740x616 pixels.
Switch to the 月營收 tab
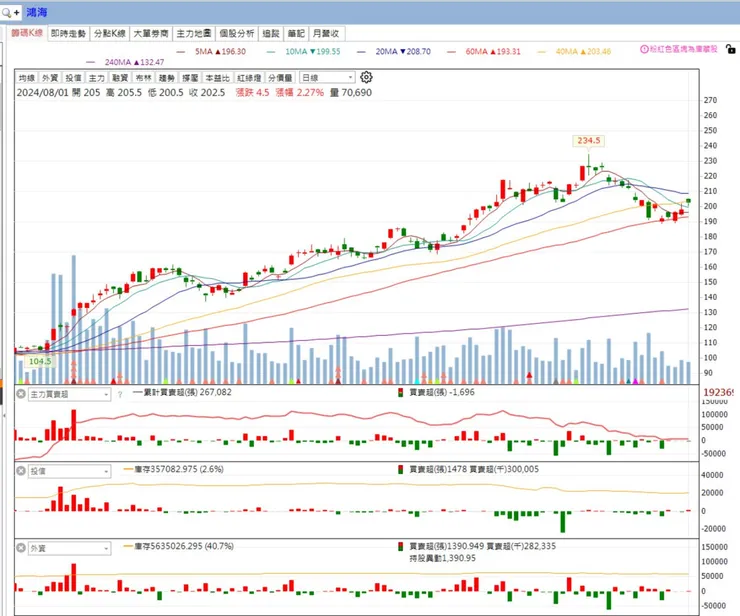[326, 34]
